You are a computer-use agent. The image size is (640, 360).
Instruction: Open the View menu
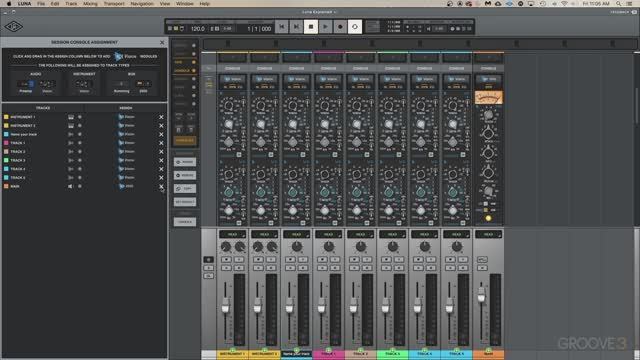click(x=165, y=4)
